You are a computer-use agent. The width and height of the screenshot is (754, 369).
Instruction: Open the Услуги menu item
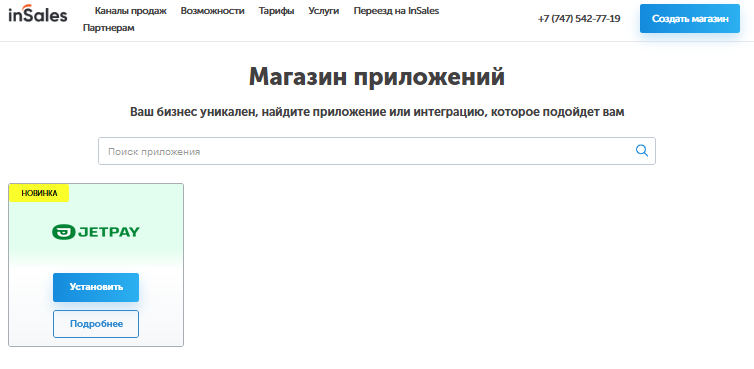(324, 11)
